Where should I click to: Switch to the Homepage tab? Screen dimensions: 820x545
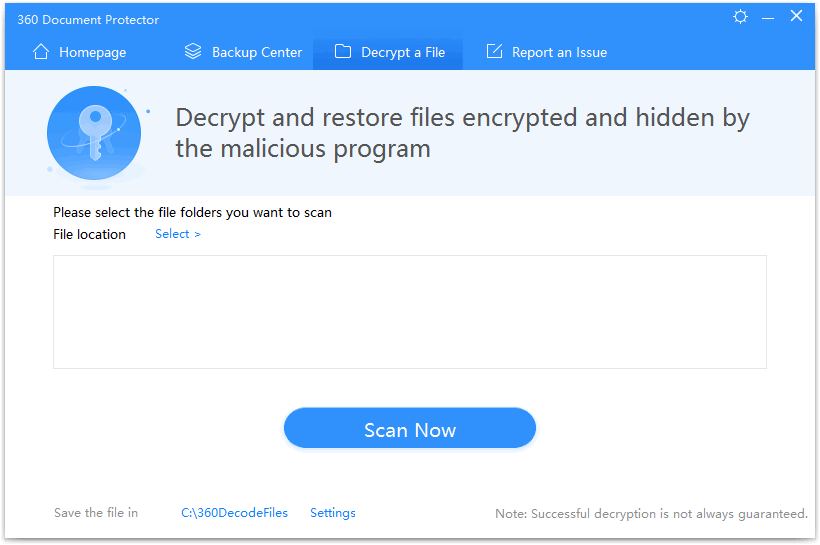(x=92, y=53)
